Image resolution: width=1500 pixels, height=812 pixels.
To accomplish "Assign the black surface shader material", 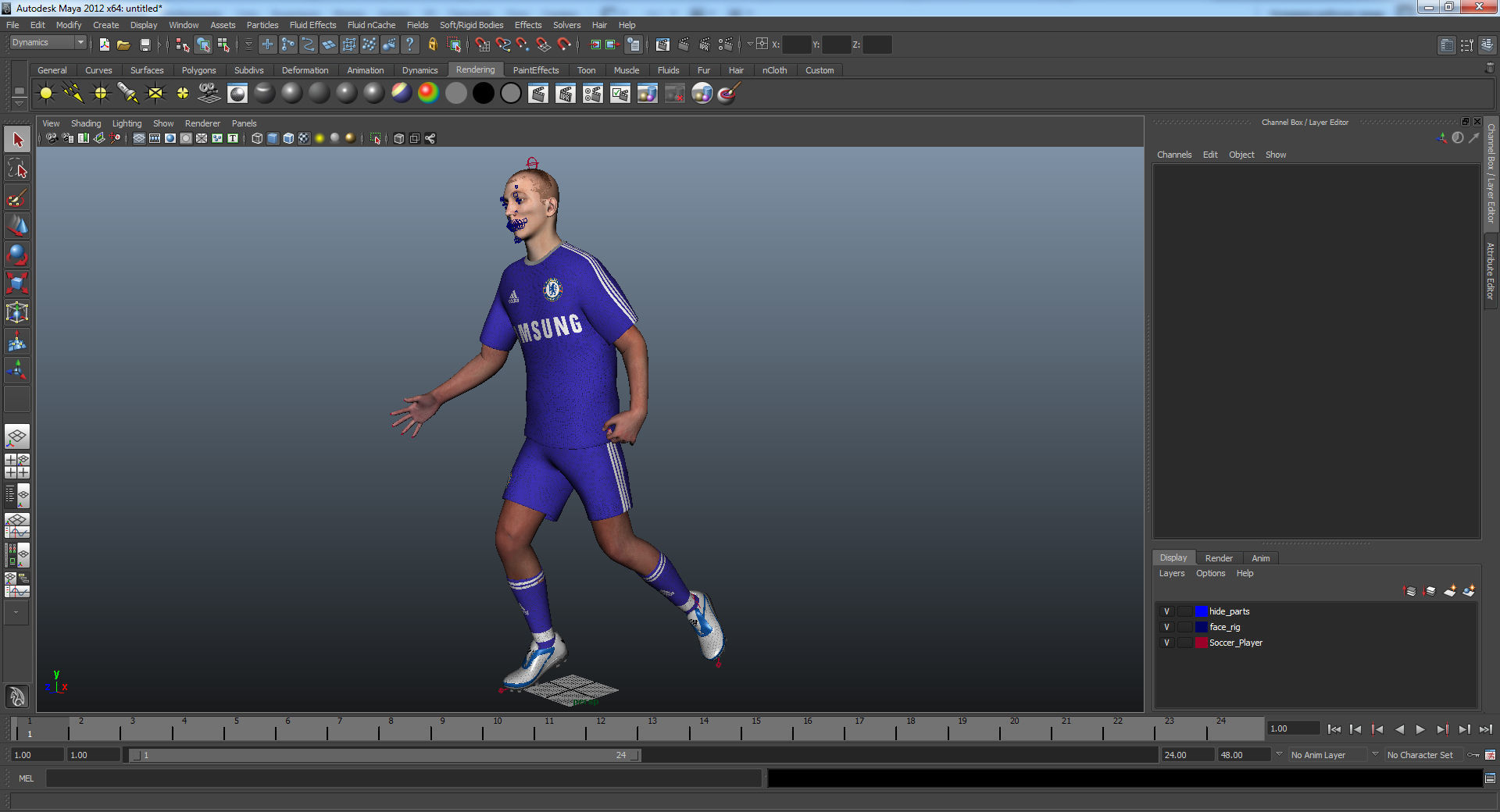I will pyautogui.click(x=484, y=94).
